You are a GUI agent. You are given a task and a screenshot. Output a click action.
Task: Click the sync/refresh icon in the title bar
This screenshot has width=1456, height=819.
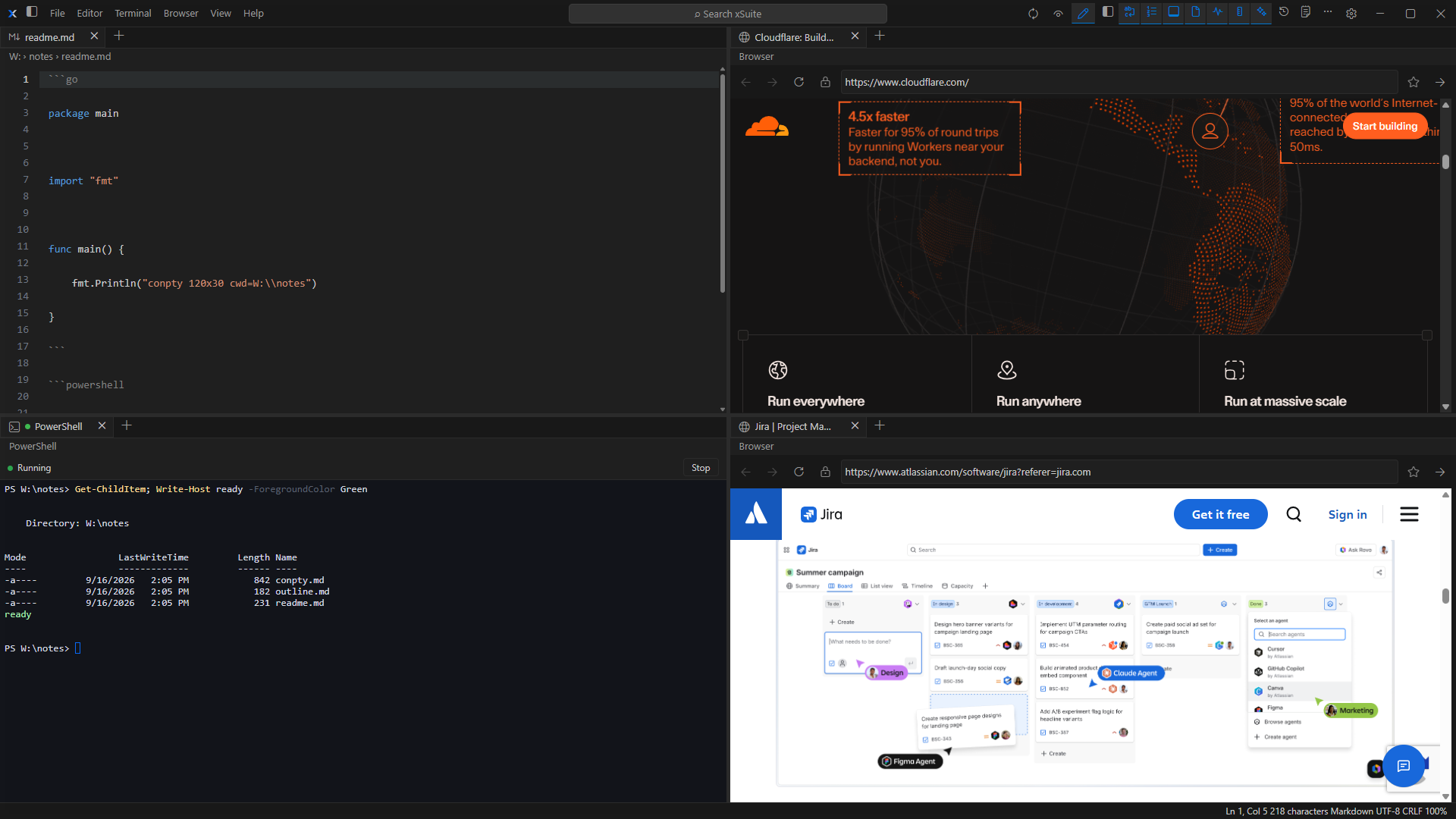[1033, 14]
